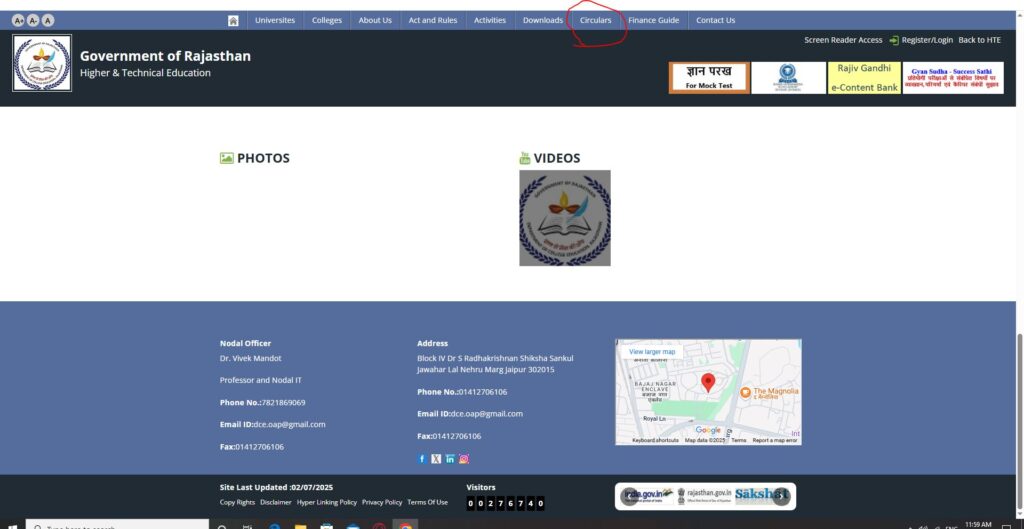Image resolution: width=1024 pixels, height=529 pixels.
Task: Click View larger map on the map
Action: (652, 352)
